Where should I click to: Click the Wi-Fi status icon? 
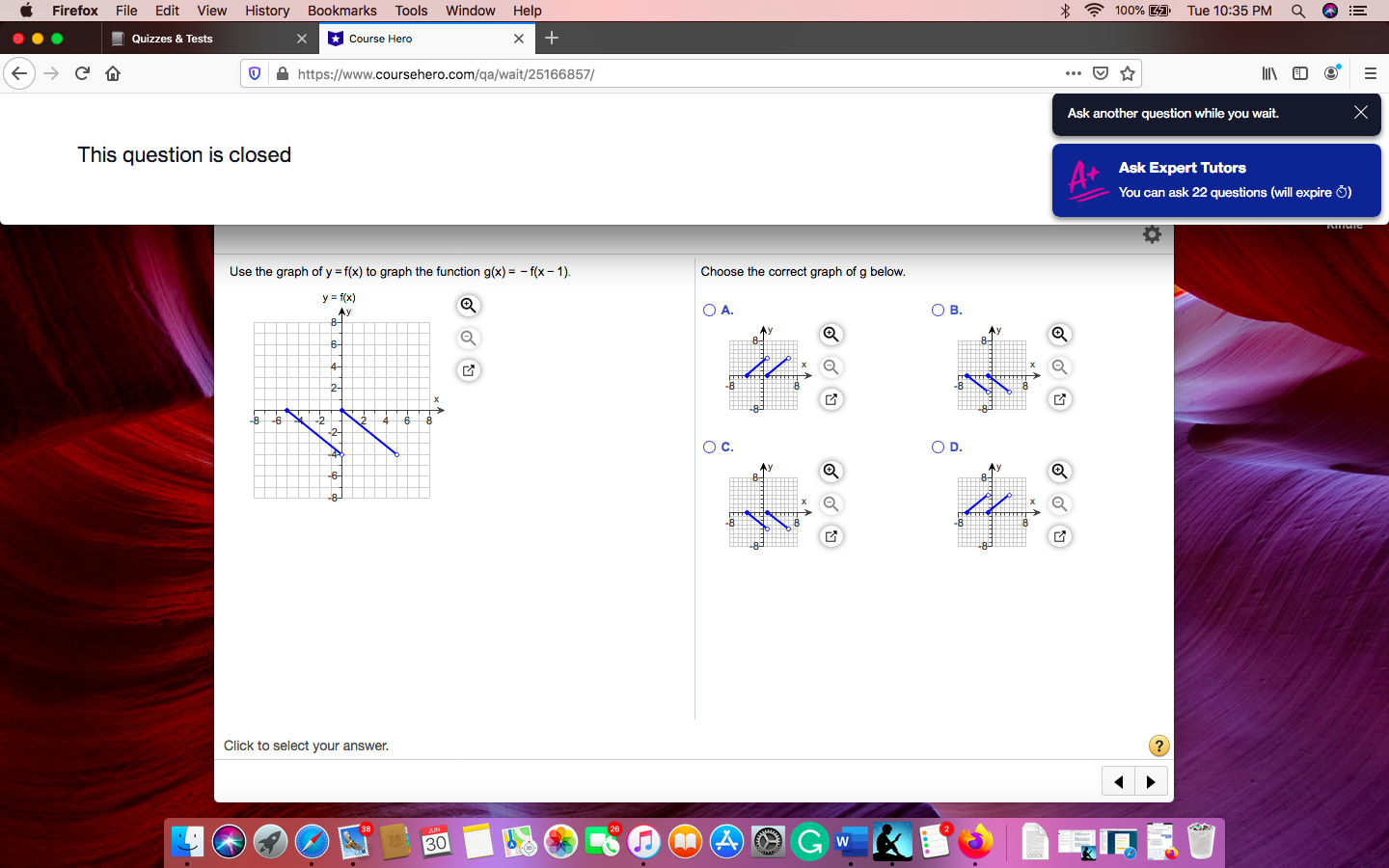[x=1093, y=11]
